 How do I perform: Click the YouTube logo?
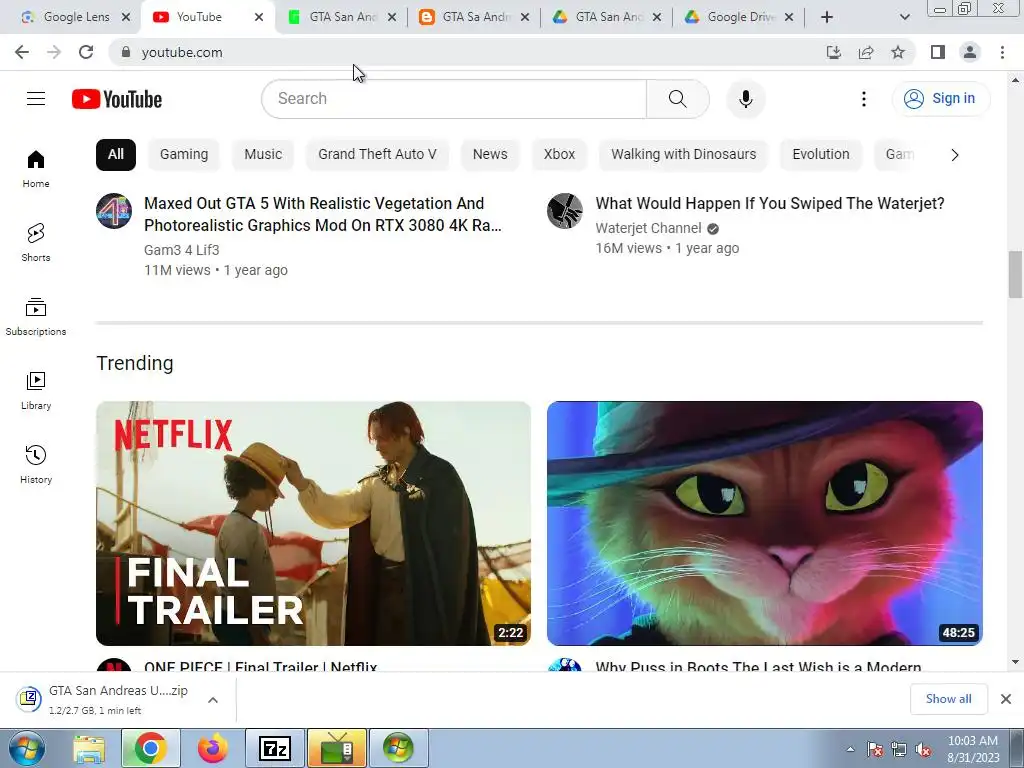(117, 99)
